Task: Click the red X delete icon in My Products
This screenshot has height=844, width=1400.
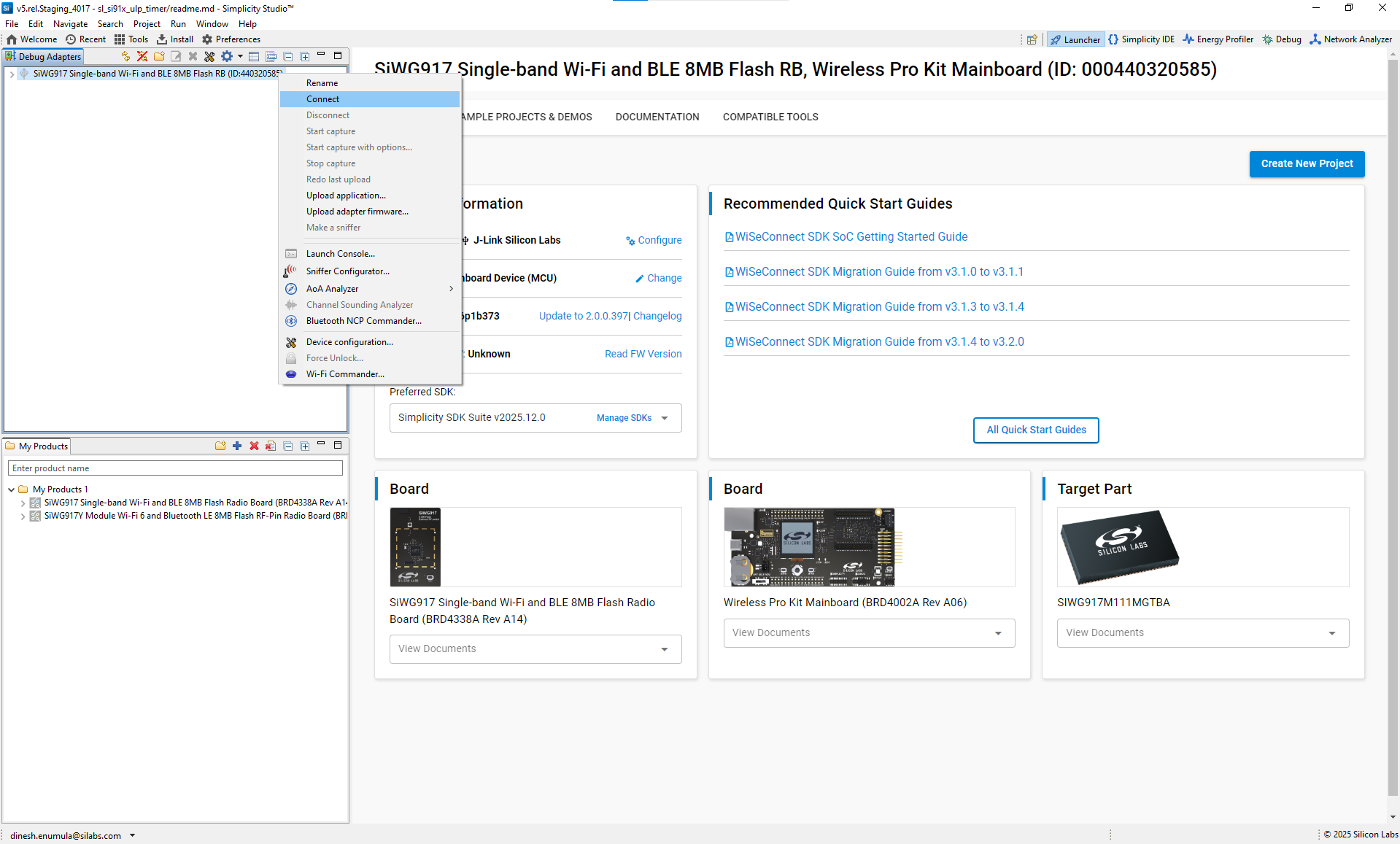Action: 254,446
